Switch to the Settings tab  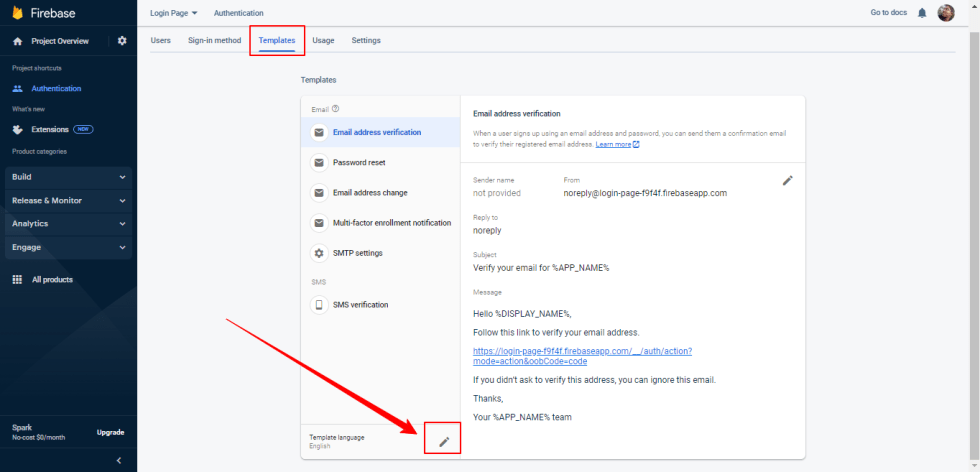pyautogui.click(x=366, y=41)
